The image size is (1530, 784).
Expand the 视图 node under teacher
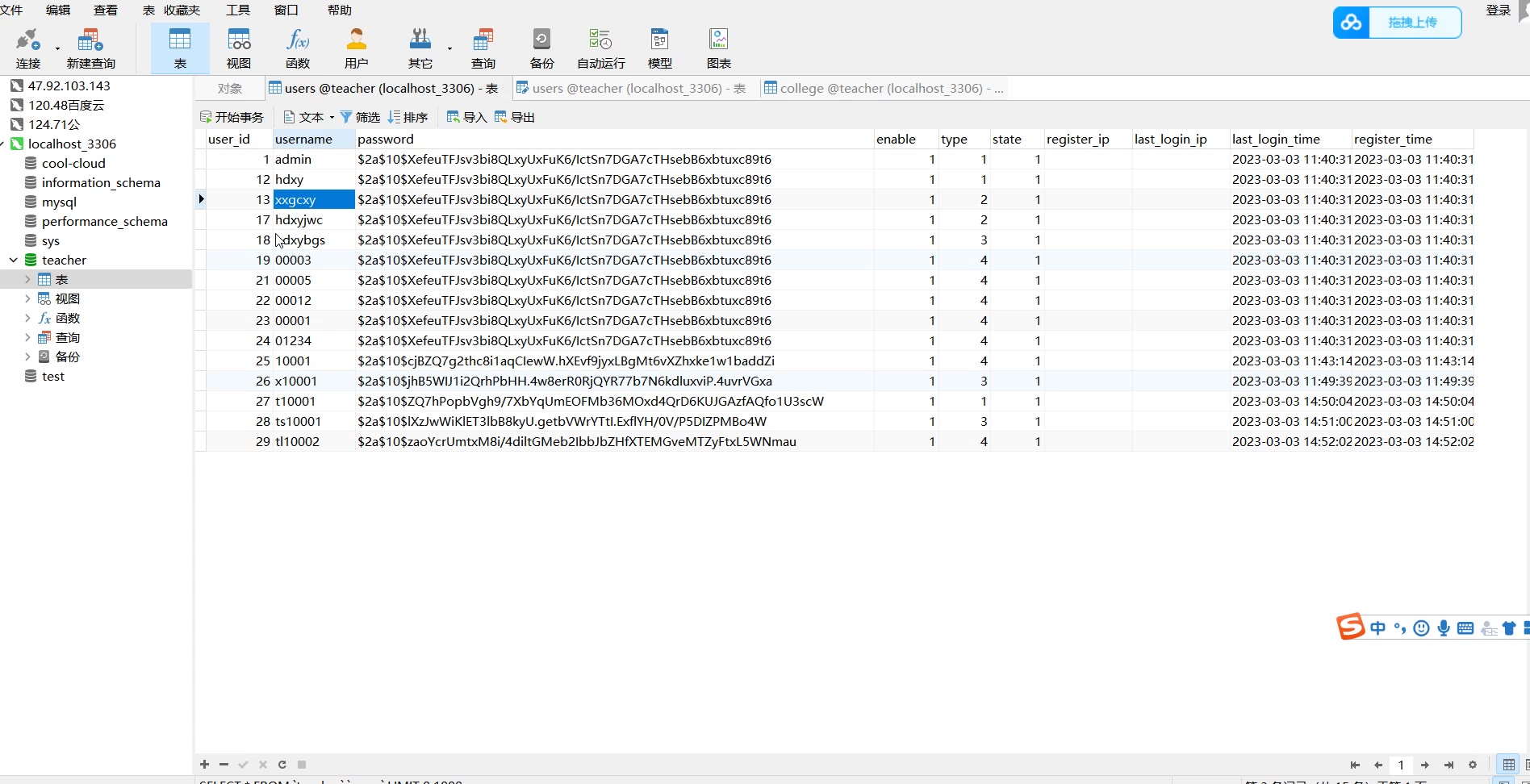(27, 298)
